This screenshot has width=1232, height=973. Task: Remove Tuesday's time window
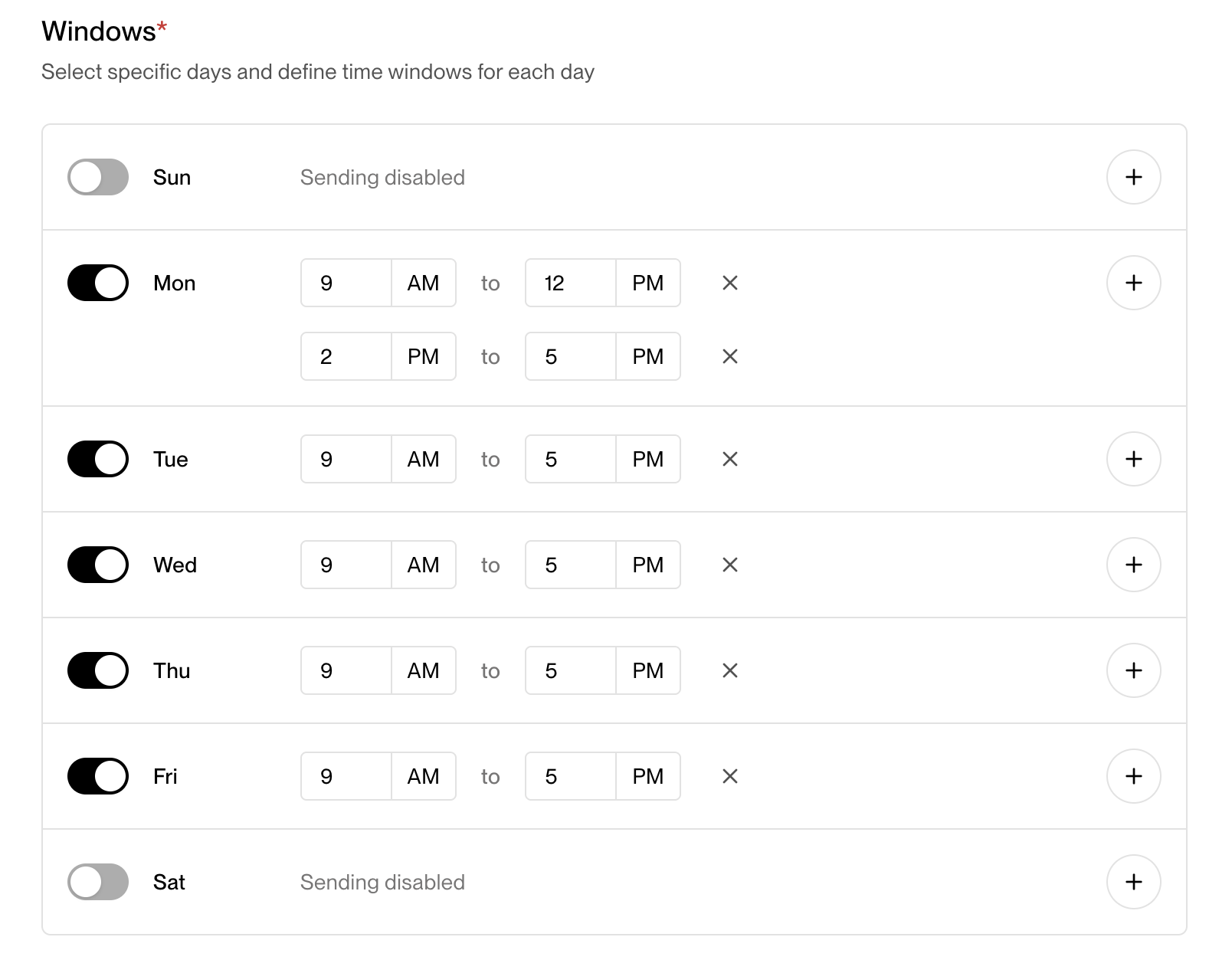tap(729, 459)
